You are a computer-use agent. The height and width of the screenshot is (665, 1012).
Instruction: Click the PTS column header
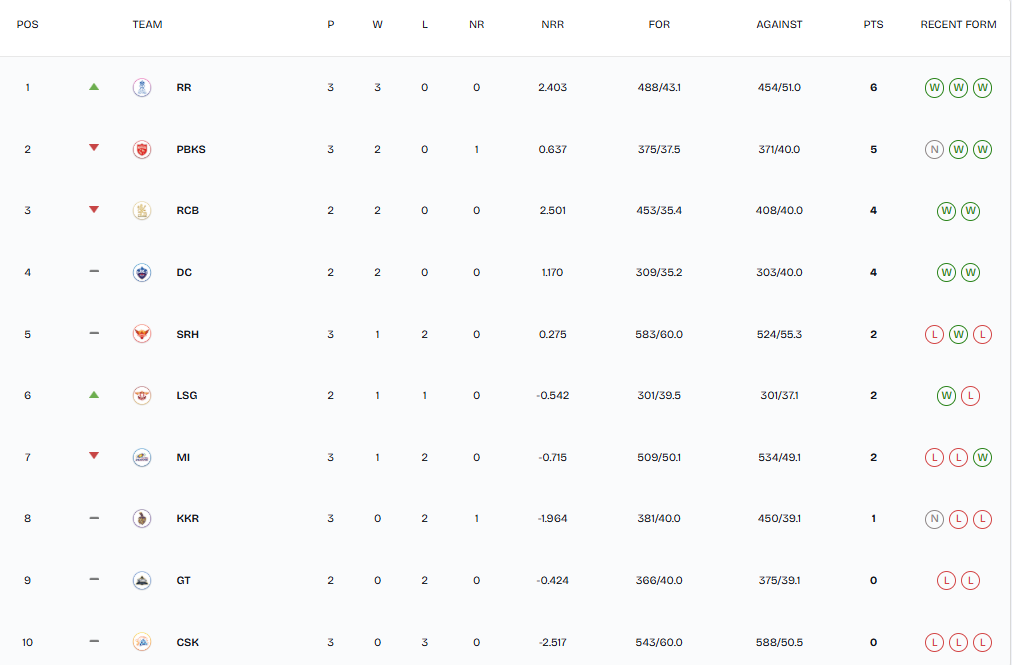874,25
